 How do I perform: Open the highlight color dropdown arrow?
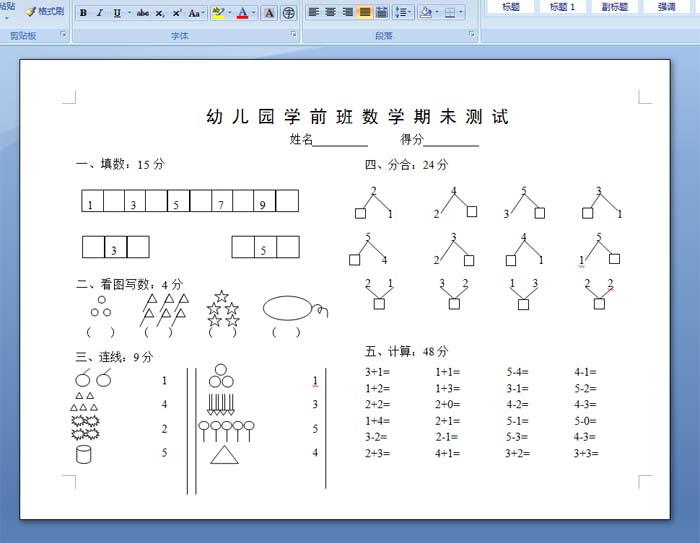click(229, 13)
